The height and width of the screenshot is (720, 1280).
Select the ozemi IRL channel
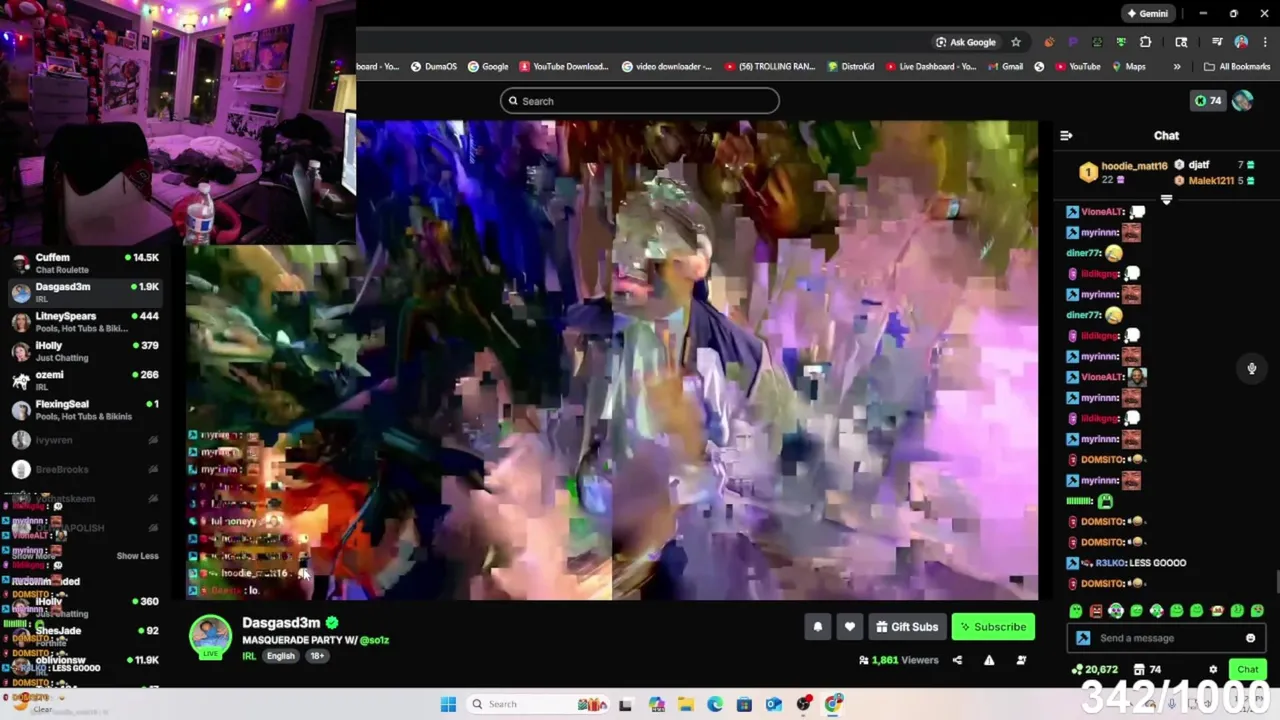click(x=85, y=380)
